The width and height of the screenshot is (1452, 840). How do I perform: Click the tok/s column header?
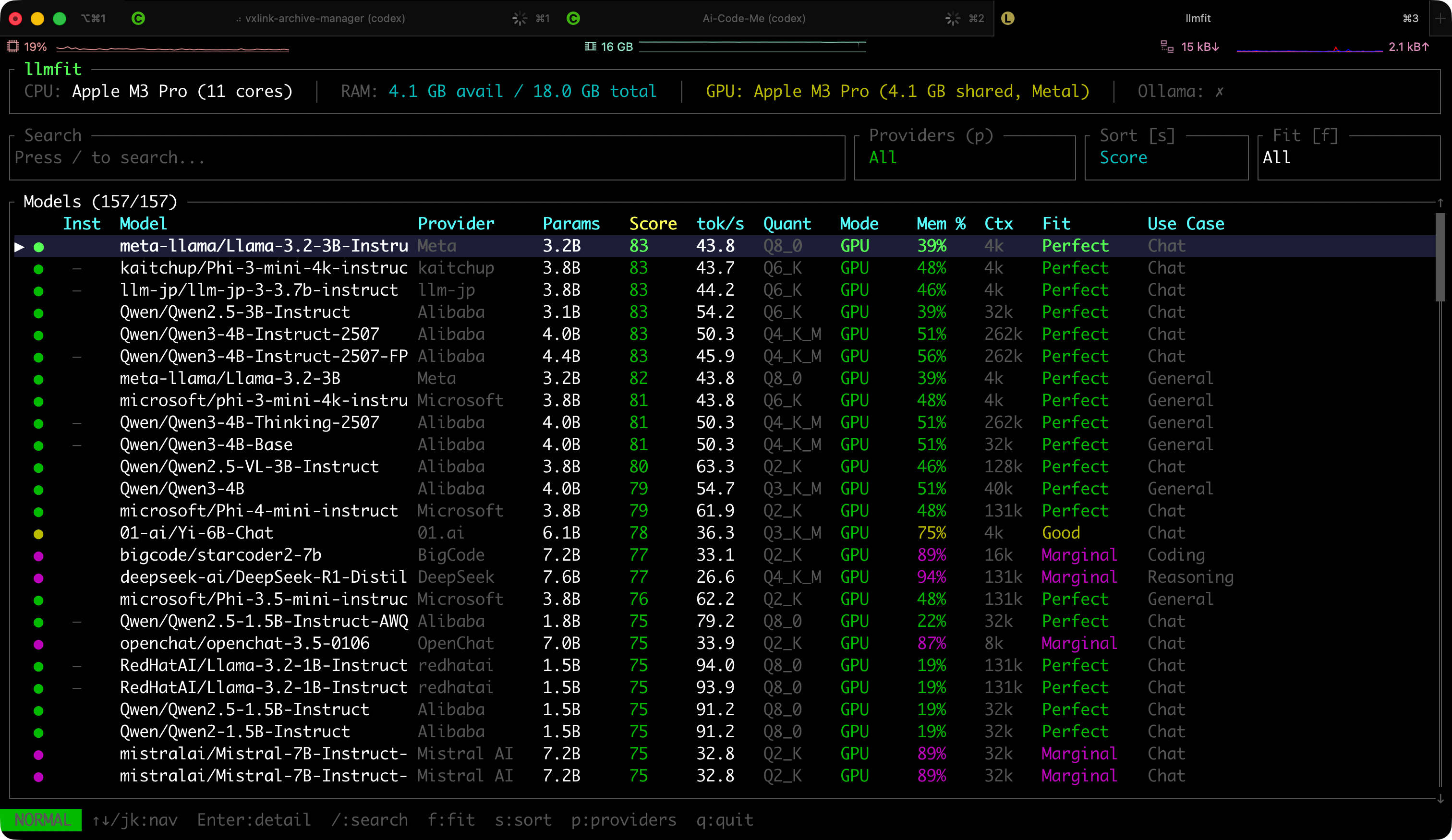point(720,224)
